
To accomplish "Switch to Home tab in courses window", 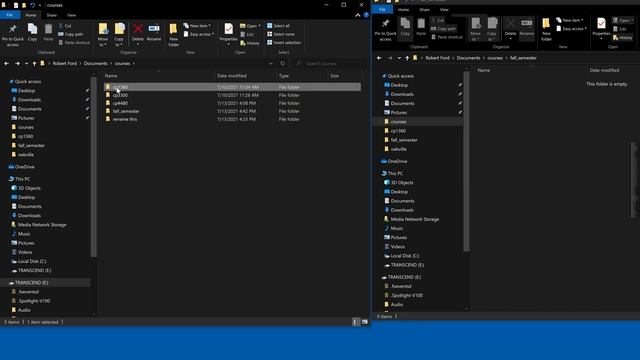I will pyautogui.click(x=31, y=15).
